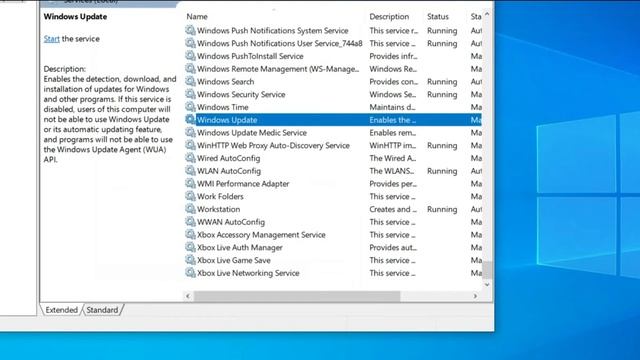Viewport: 640px width, 360px height.
Task: Click the WLAN AutoConfig service icon
Action: point(190,171)
